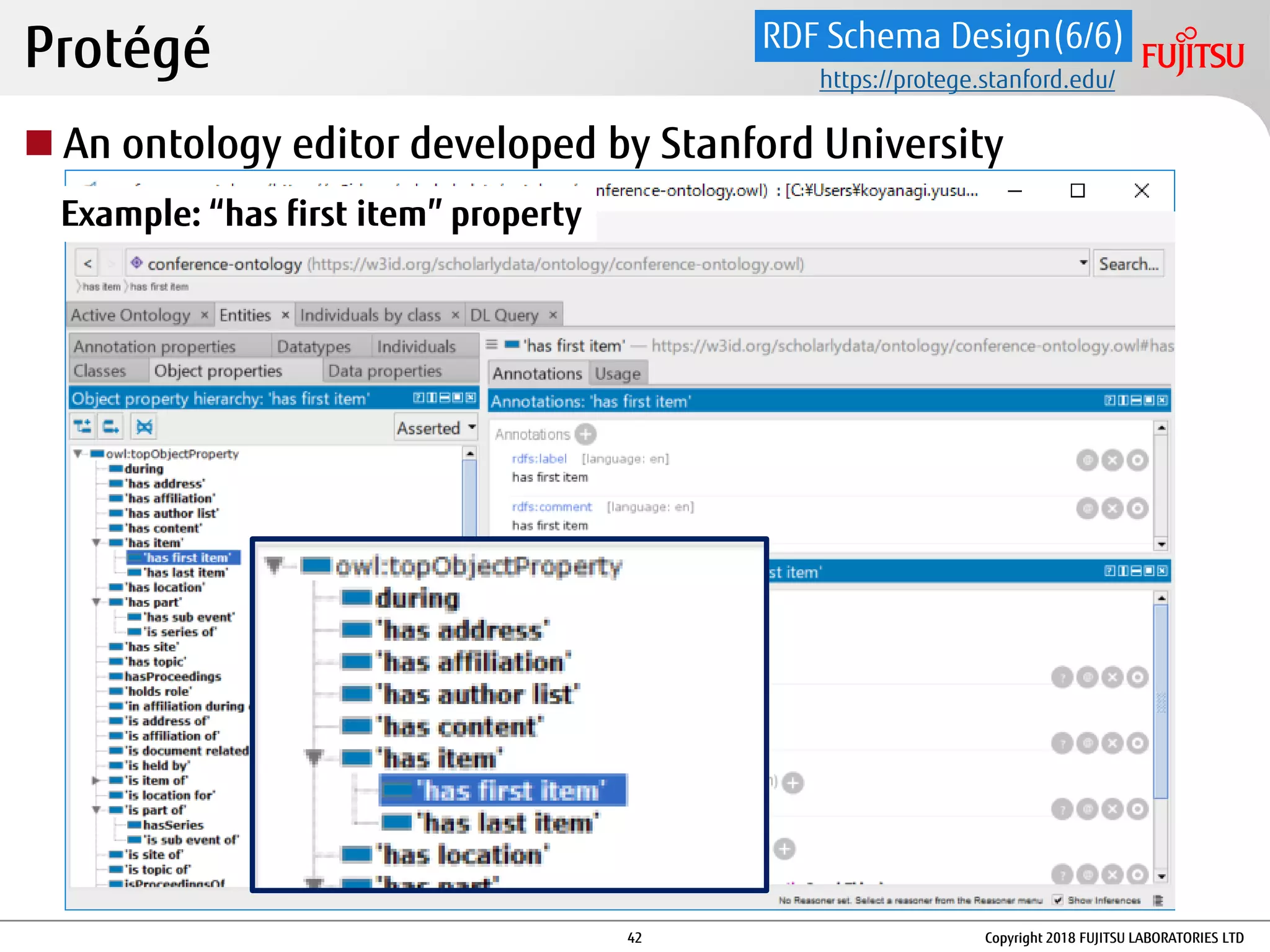
Task: Click the Delete selected property icon
Action: 144,426
